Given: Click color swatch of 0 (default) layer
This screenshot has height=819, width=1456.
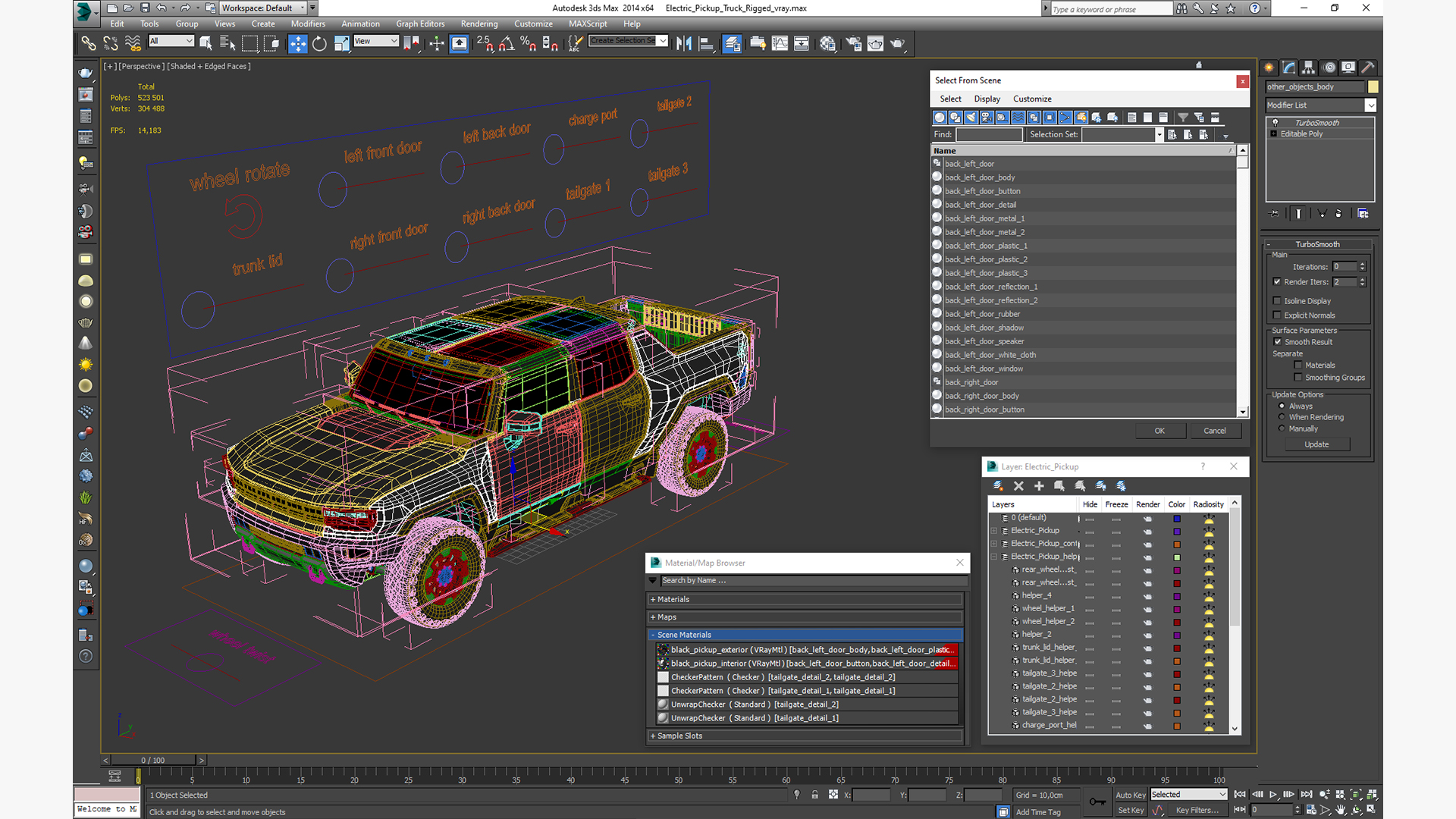Looking at the screenshot, I should pos(1177,519).
